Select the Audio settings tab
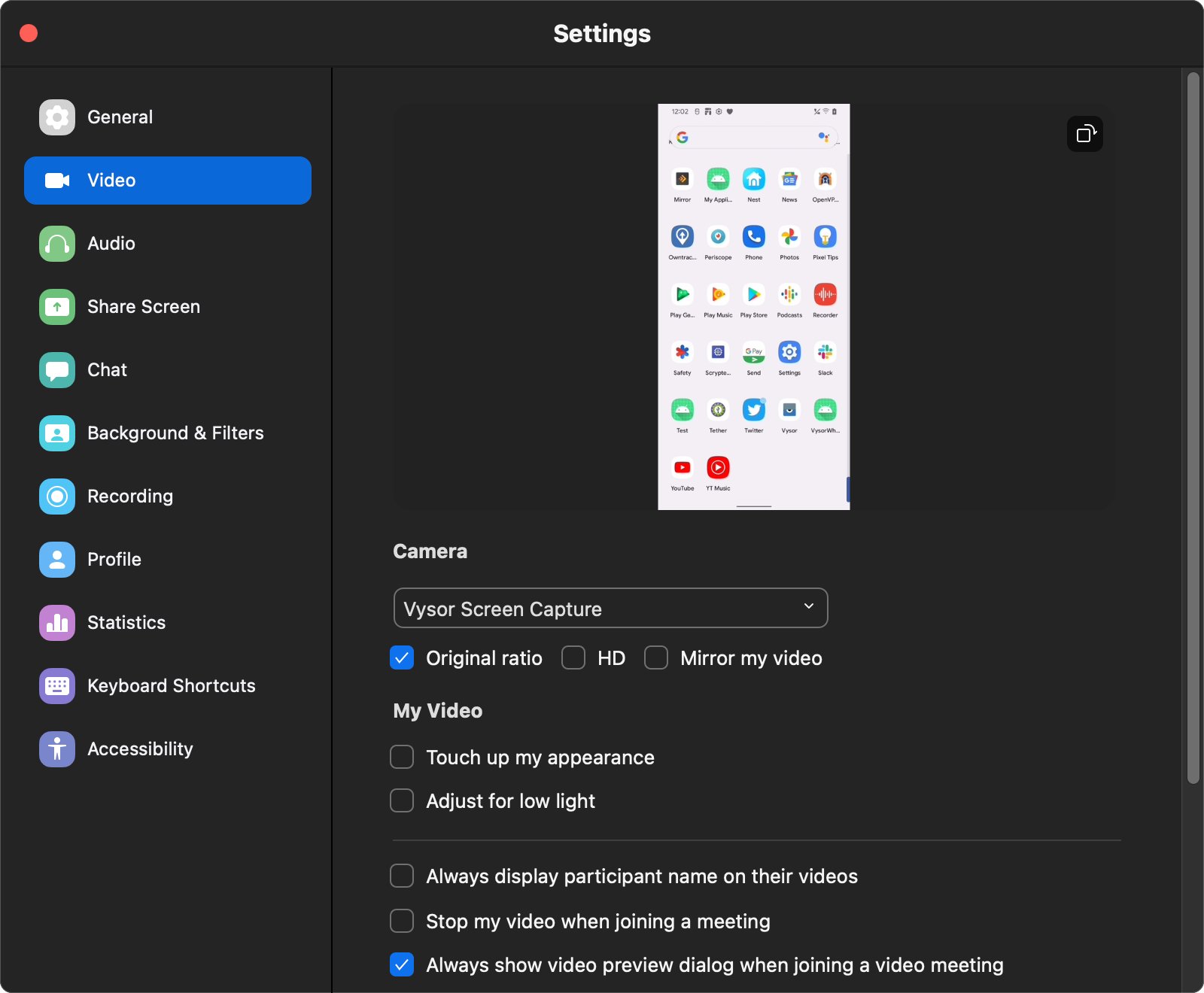The width and height of the screenshot is (1204, 993). click(168, 244)
